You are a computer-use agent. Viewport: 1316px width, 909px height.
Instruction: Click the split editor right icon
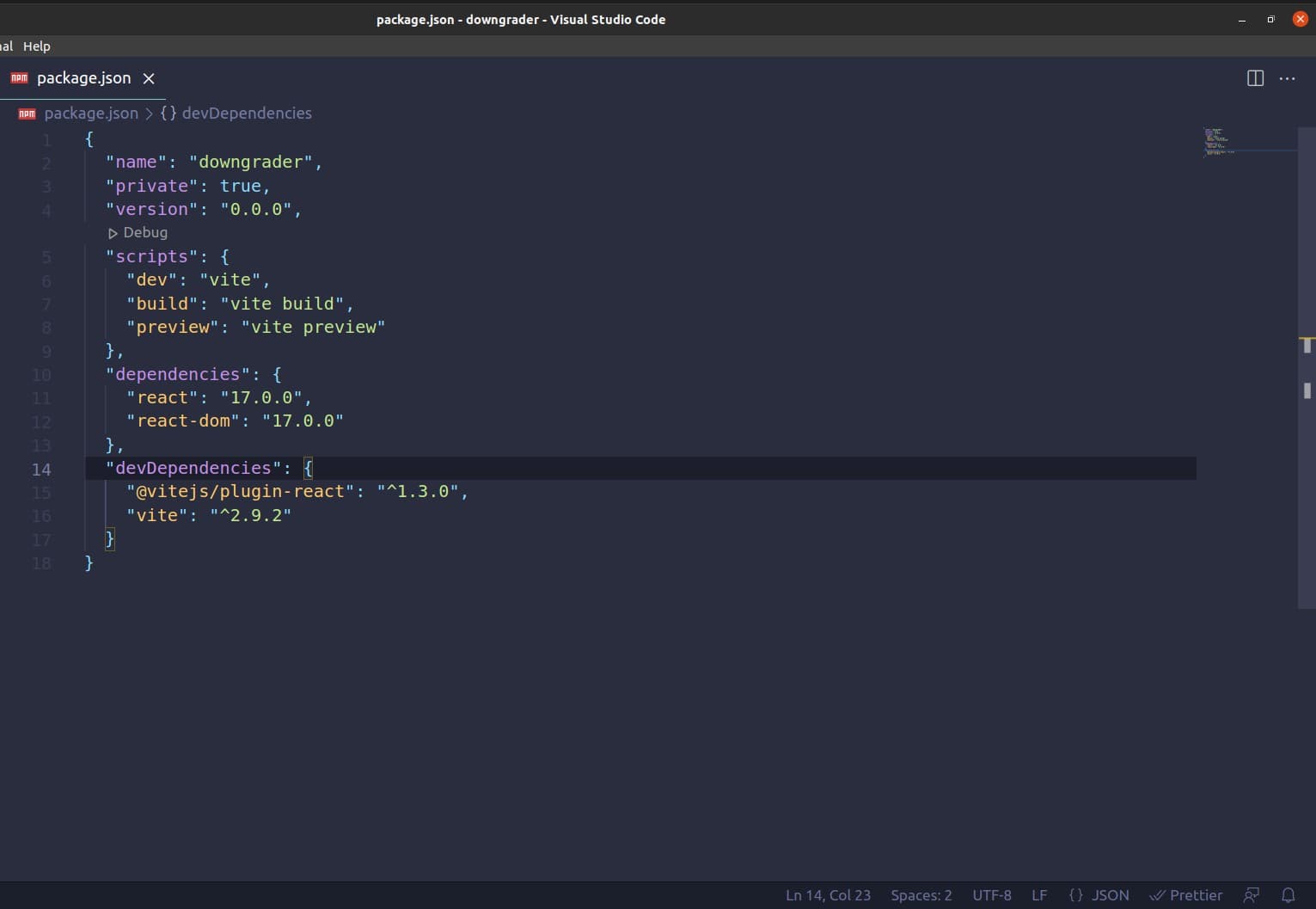(1255, 78)
